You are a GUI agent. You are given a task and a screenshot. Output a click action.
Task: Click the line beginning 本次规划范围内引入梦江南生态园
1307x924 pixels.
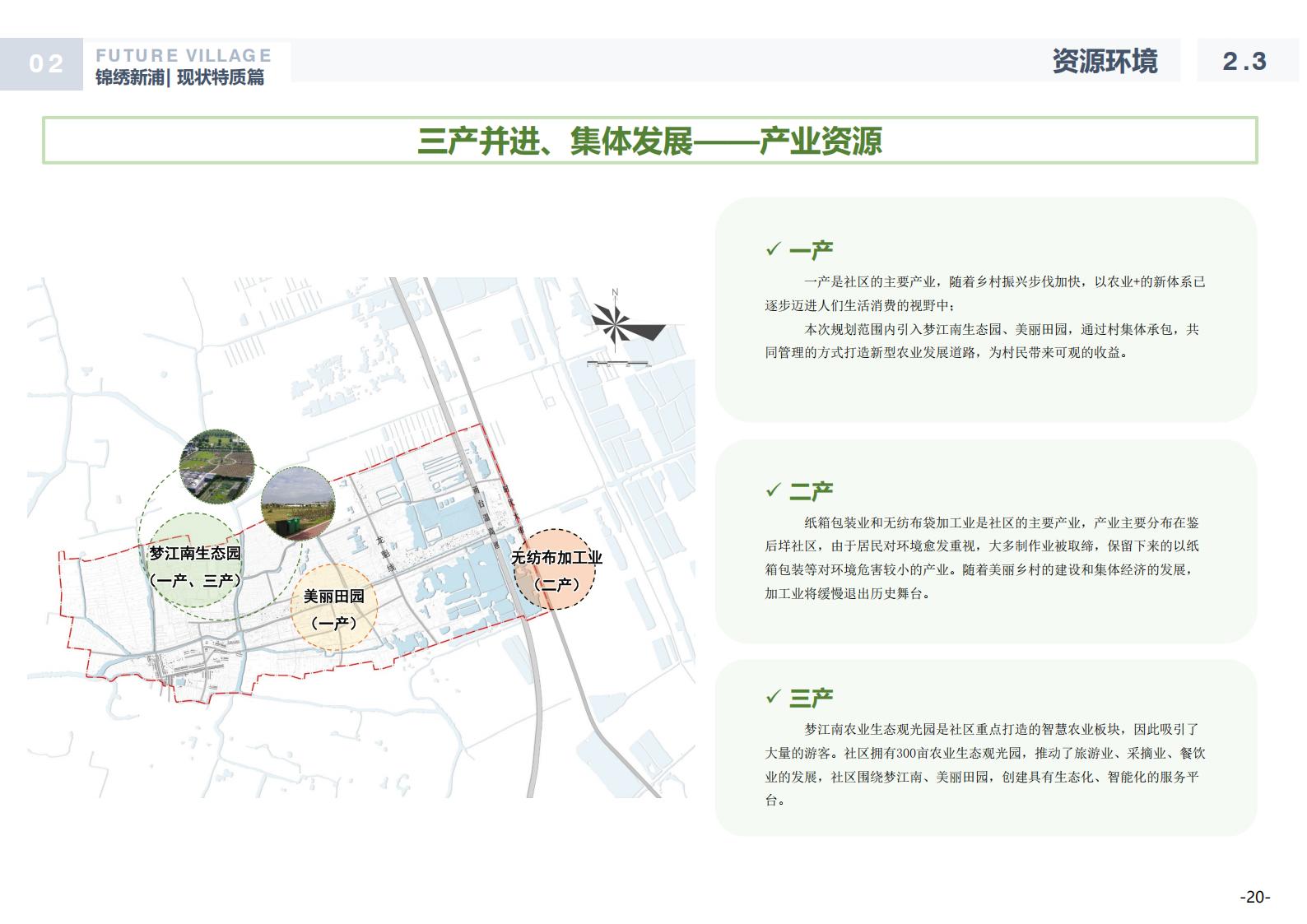click(1002, 329)
